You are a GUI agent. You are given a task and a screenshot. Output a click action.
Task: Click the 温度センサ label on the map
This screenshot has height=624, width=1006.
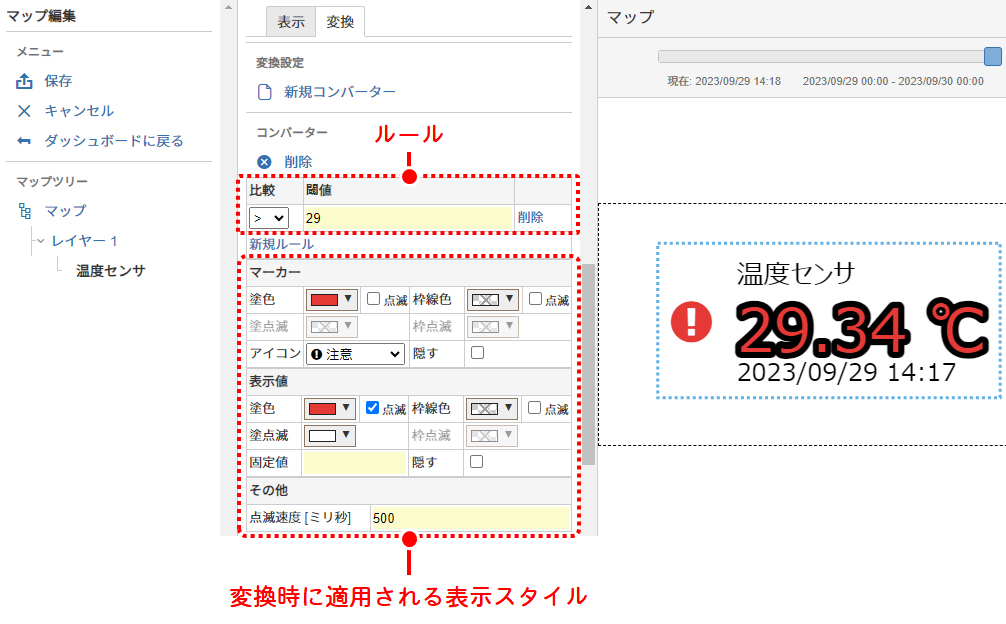point(796,273)
